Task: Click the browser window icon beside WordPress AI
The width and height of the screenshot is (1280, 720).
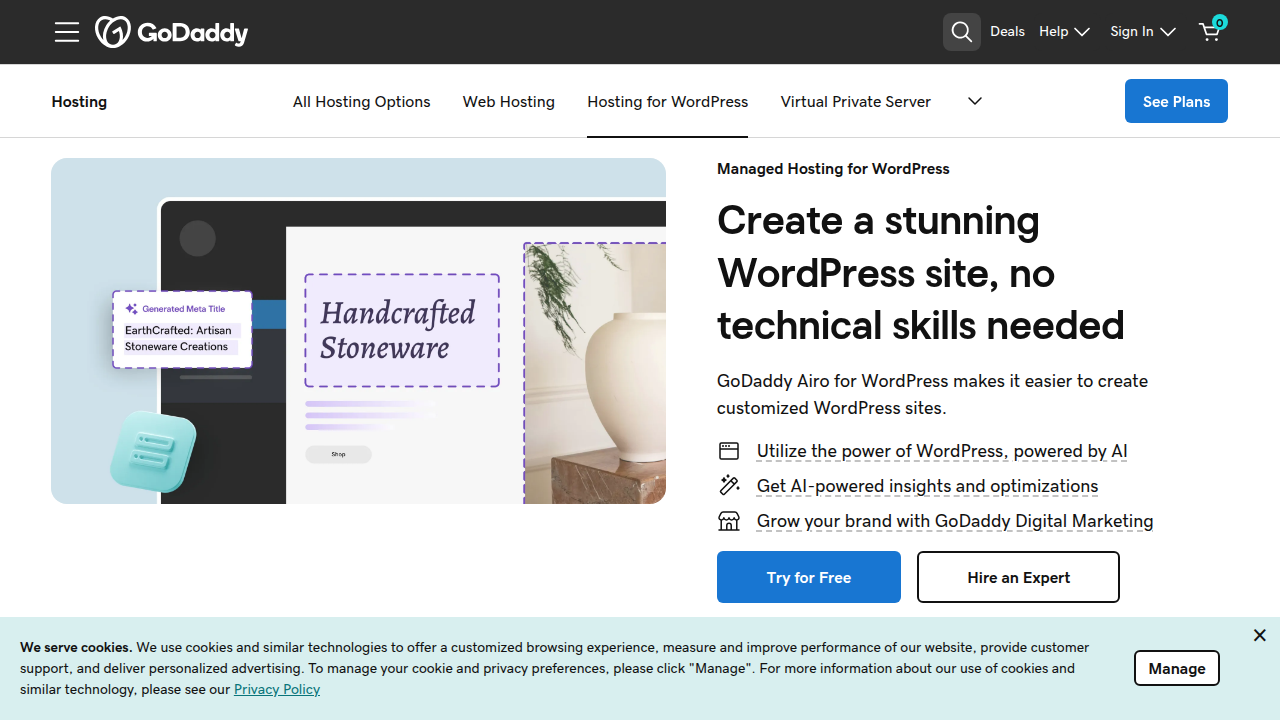Action: [x=729, y=451]
